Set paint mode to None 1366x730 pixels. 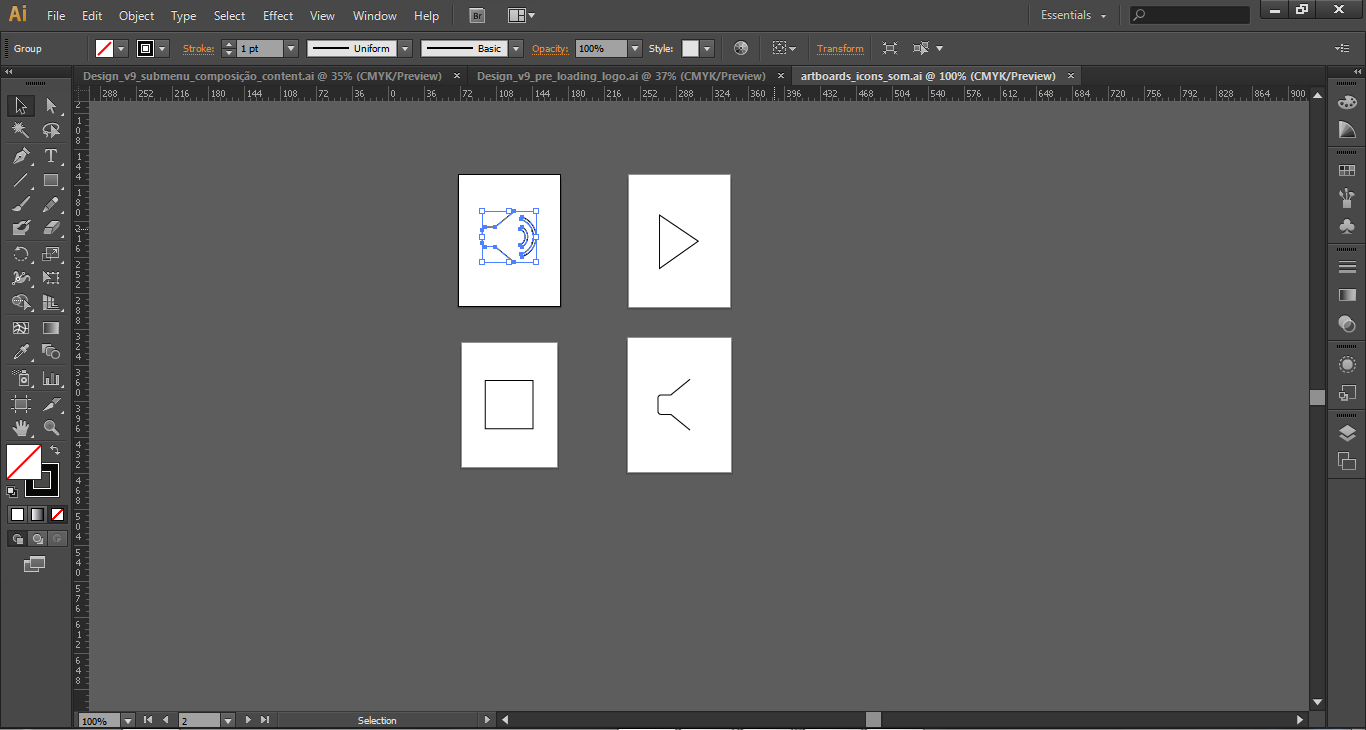[57, 515]
